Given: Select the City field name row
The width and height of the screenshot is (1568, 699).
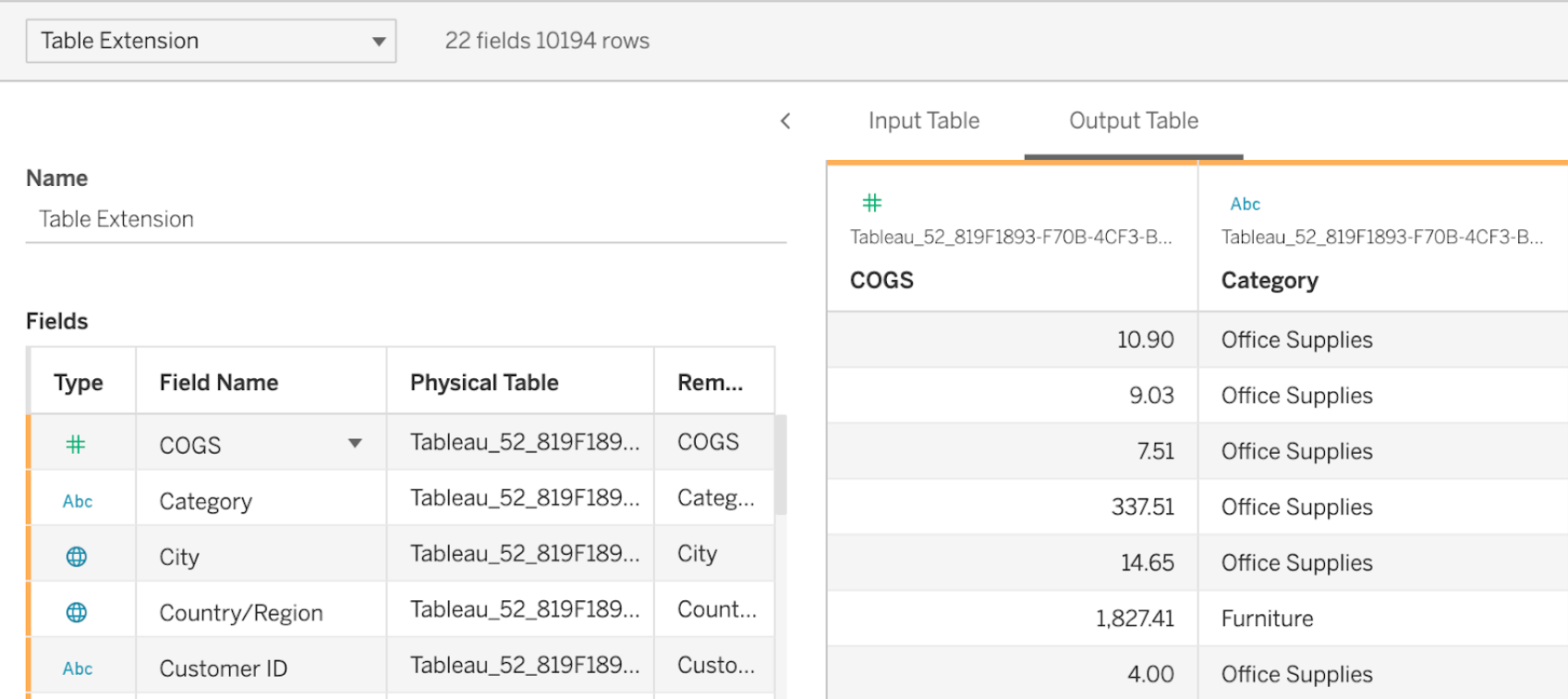Looking at the screenshot, I should click(x=179, y=557).
